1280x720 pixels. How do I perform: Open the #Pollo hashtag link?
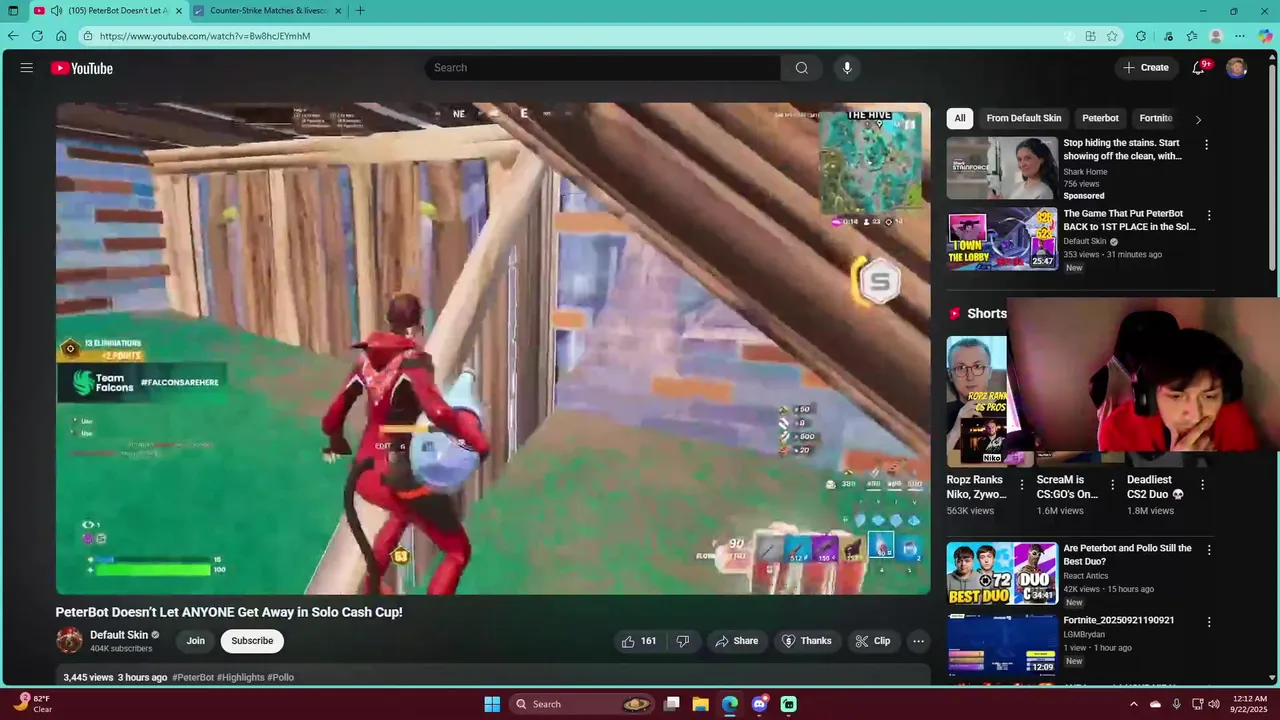pos(281,677)
